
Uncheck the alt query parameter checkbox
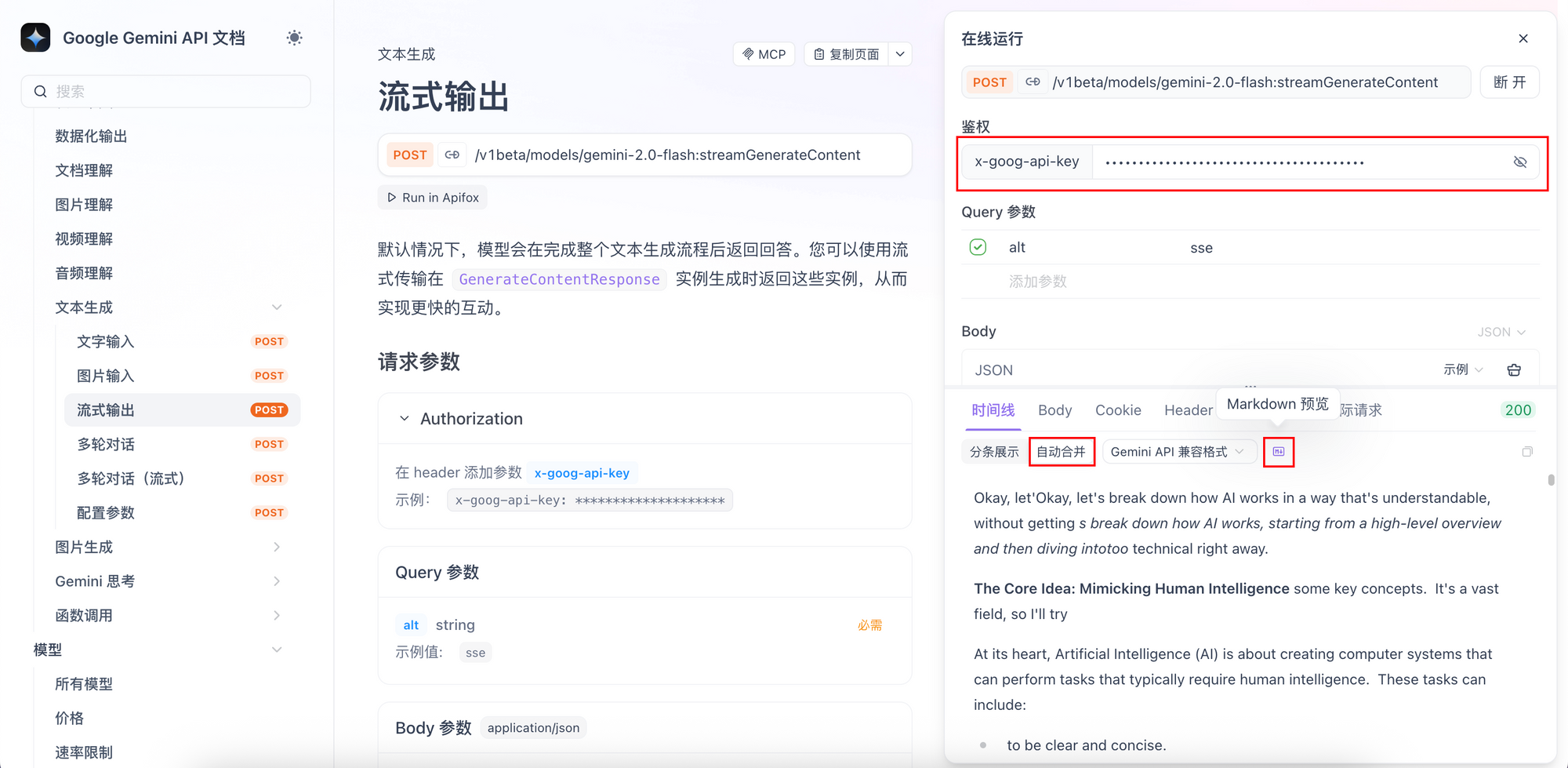click(978, 247)
